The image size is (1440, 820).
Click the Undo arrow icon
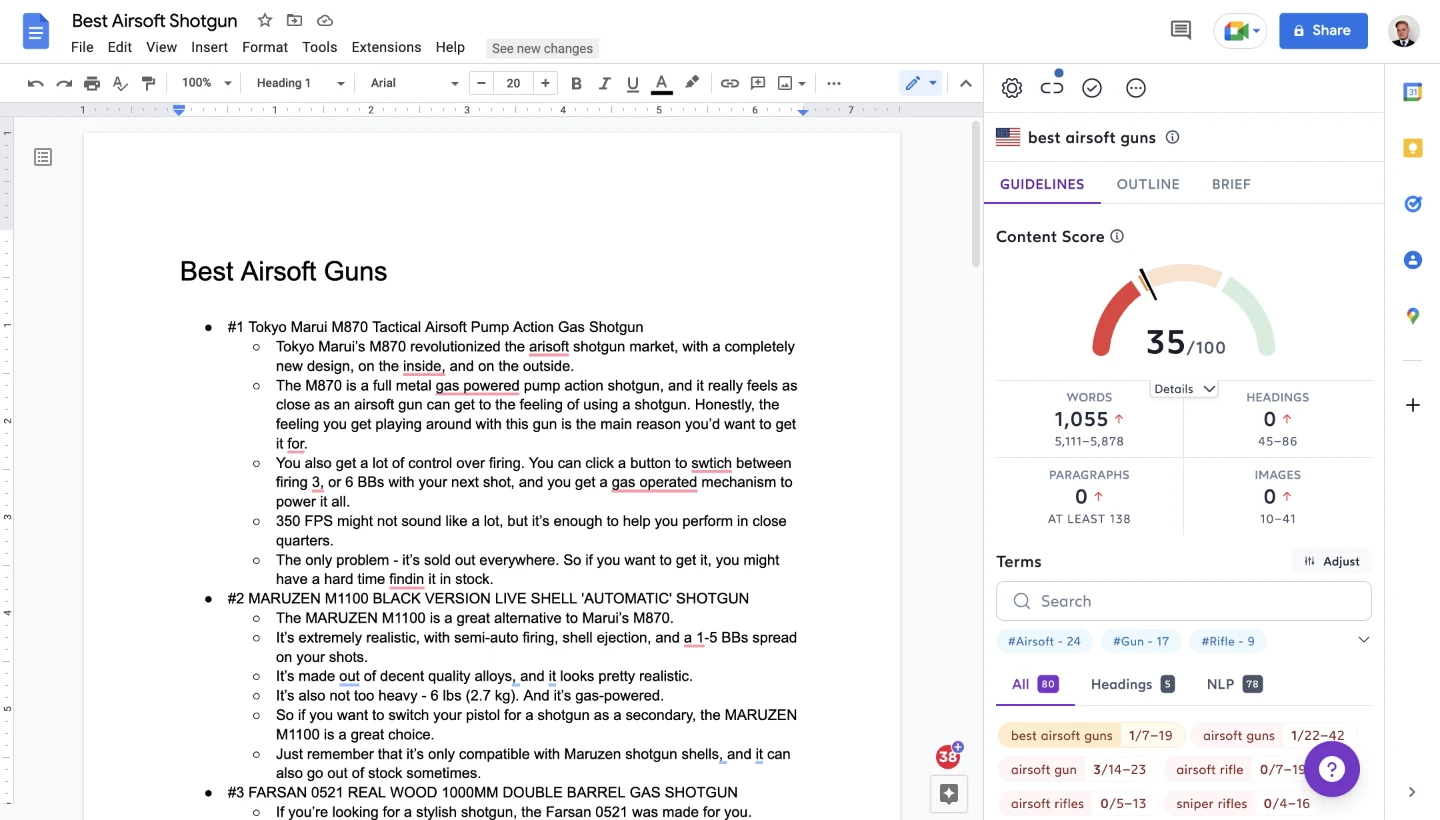(x=36, y=83)
